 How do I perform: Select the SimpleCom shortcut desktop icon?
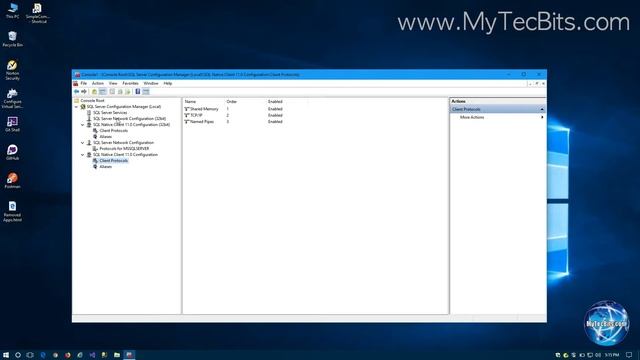[x=38, y=13]
